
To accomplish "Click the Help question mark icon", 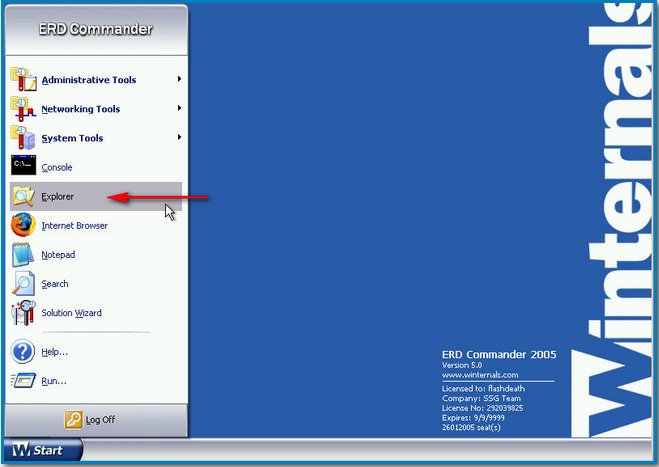I will pyautogui.click(x=23, y=351).
